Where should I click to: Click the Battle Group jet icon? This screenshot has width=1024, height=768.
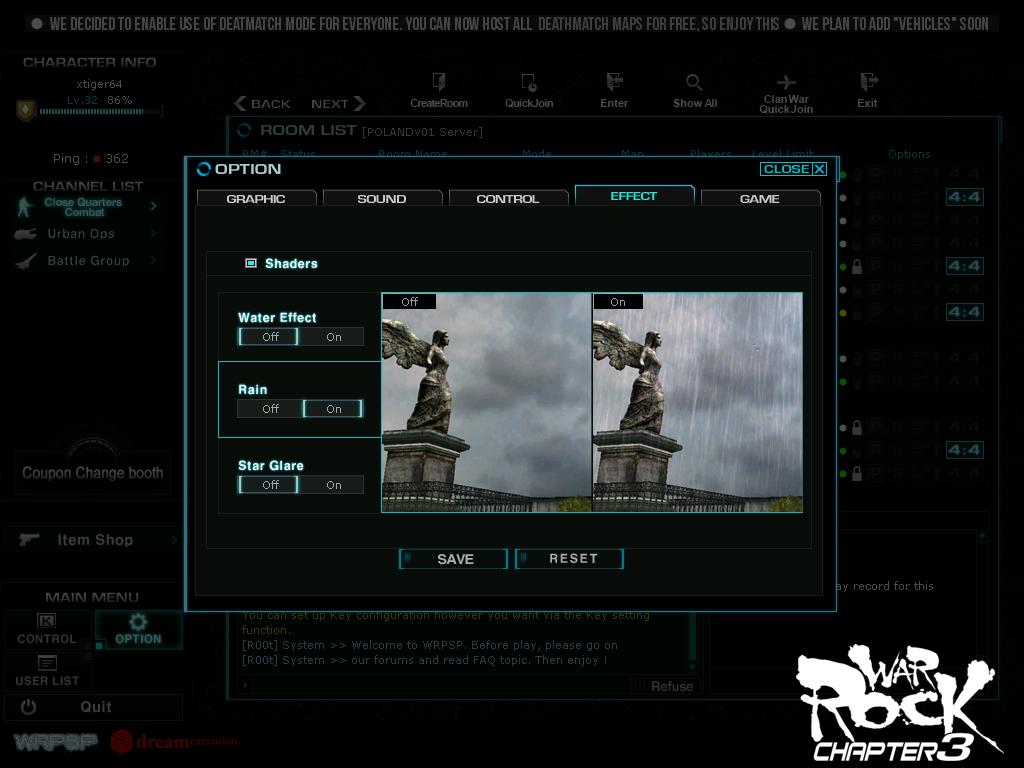pyautogui.click(x=25, y=261)
